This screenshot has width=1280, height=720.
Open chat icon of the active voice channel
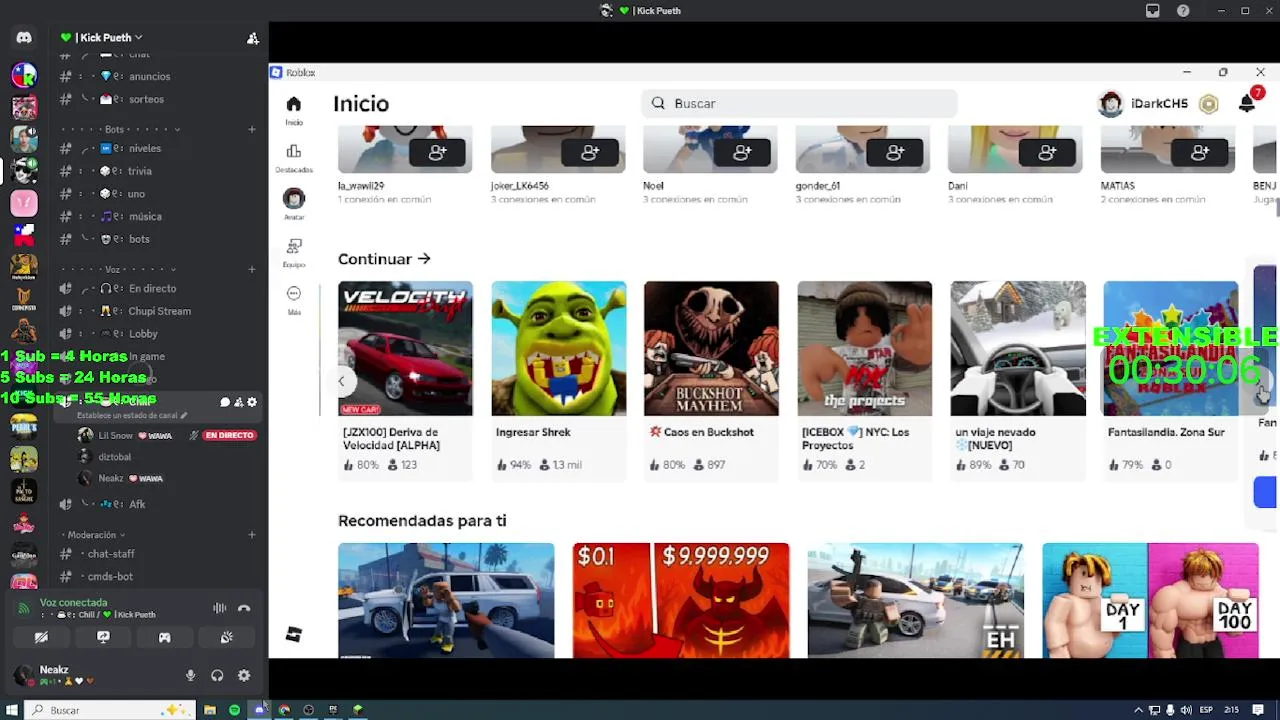tap(225, 402)
